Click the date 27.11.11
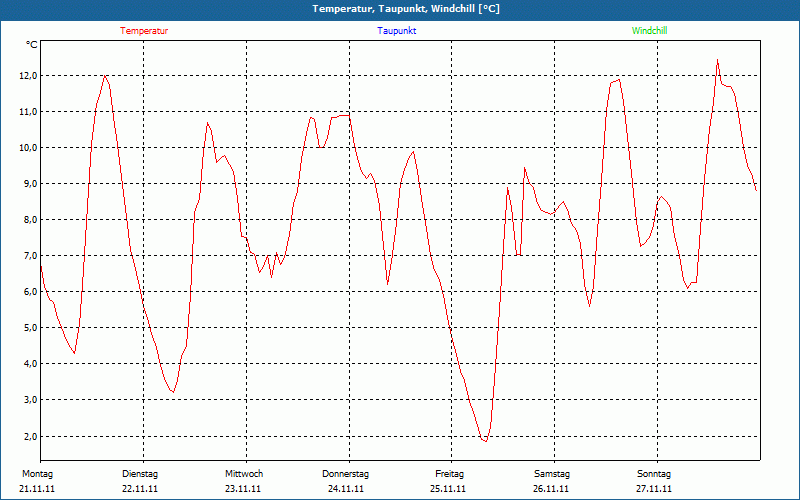The width and height of the screenshot is (800, 500). tap(654, 489)
